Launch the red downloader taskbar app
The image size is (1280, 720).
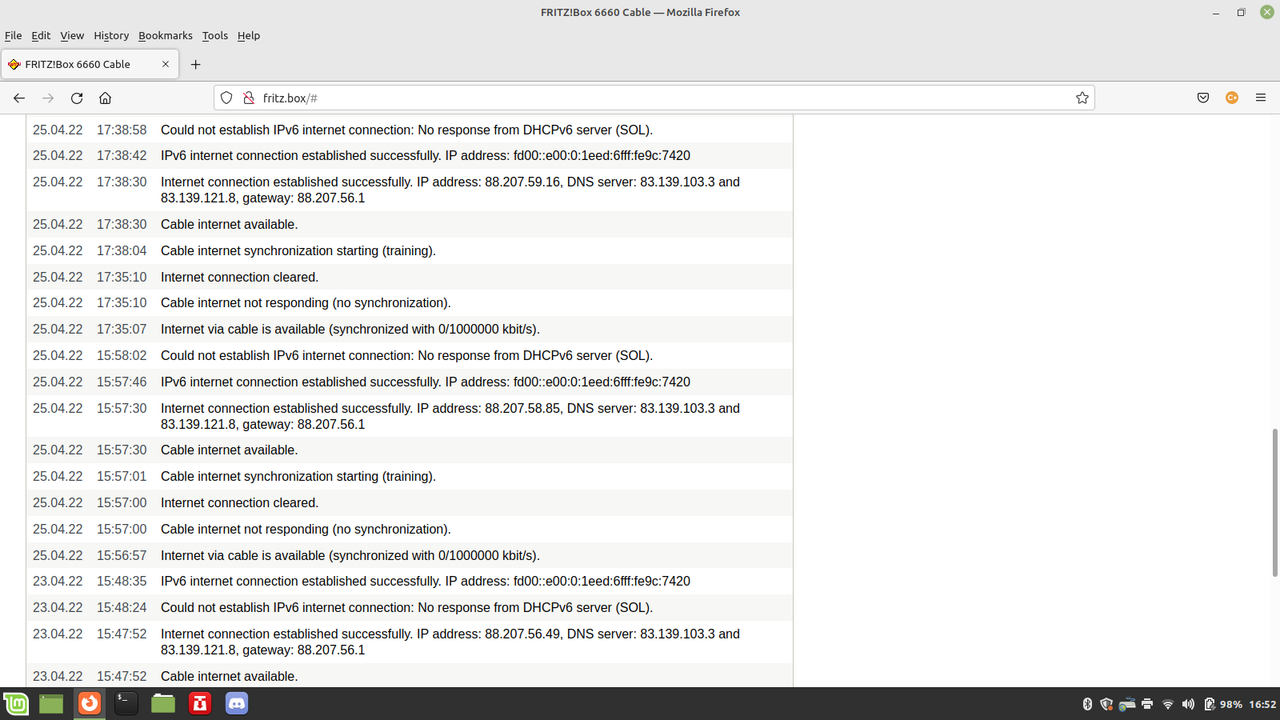[x=200, y=704]
